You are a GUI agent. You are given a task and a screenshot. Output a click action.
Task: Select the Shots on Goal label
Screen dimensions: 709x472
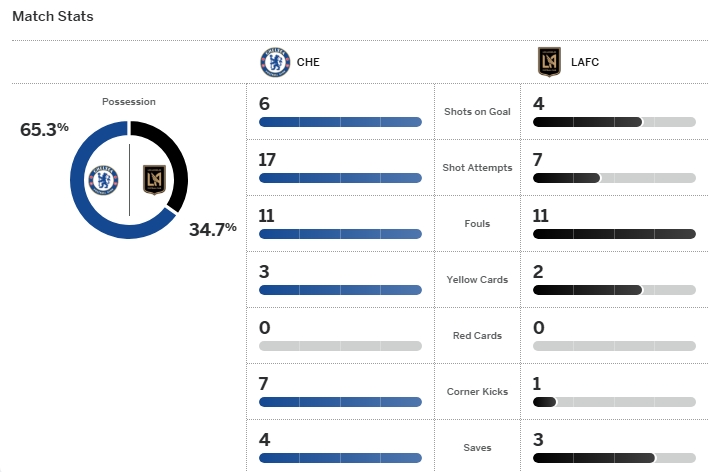477,112
